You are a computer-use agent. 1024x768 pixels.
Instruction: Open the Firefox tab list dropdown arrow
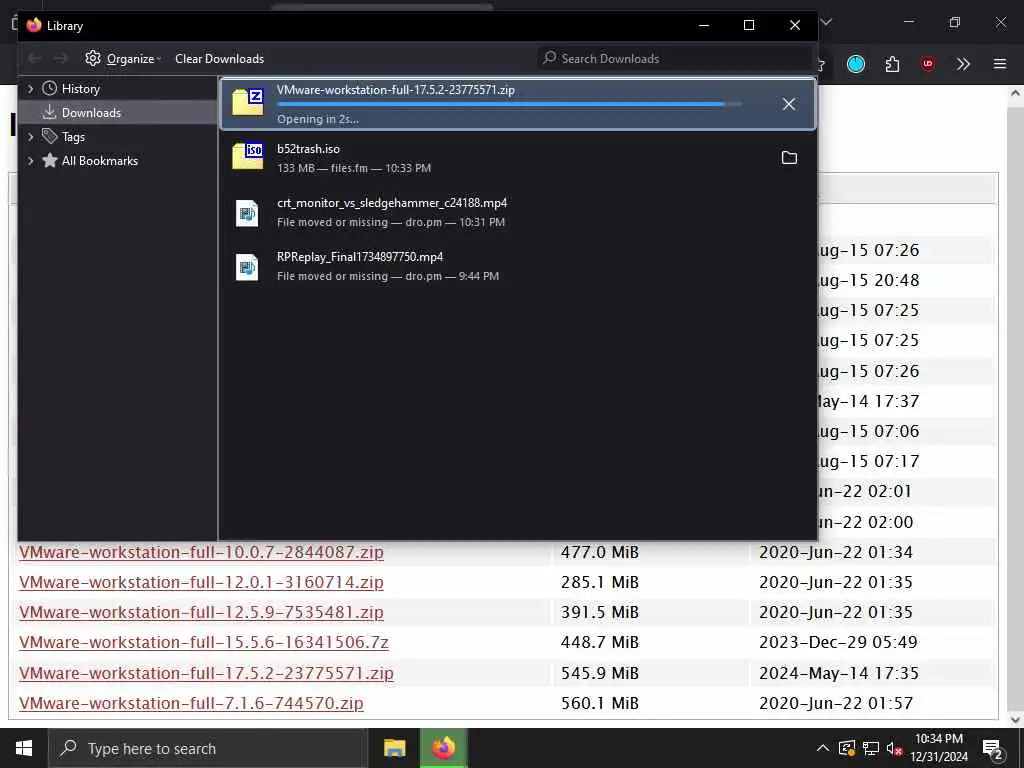coord(826,22)
